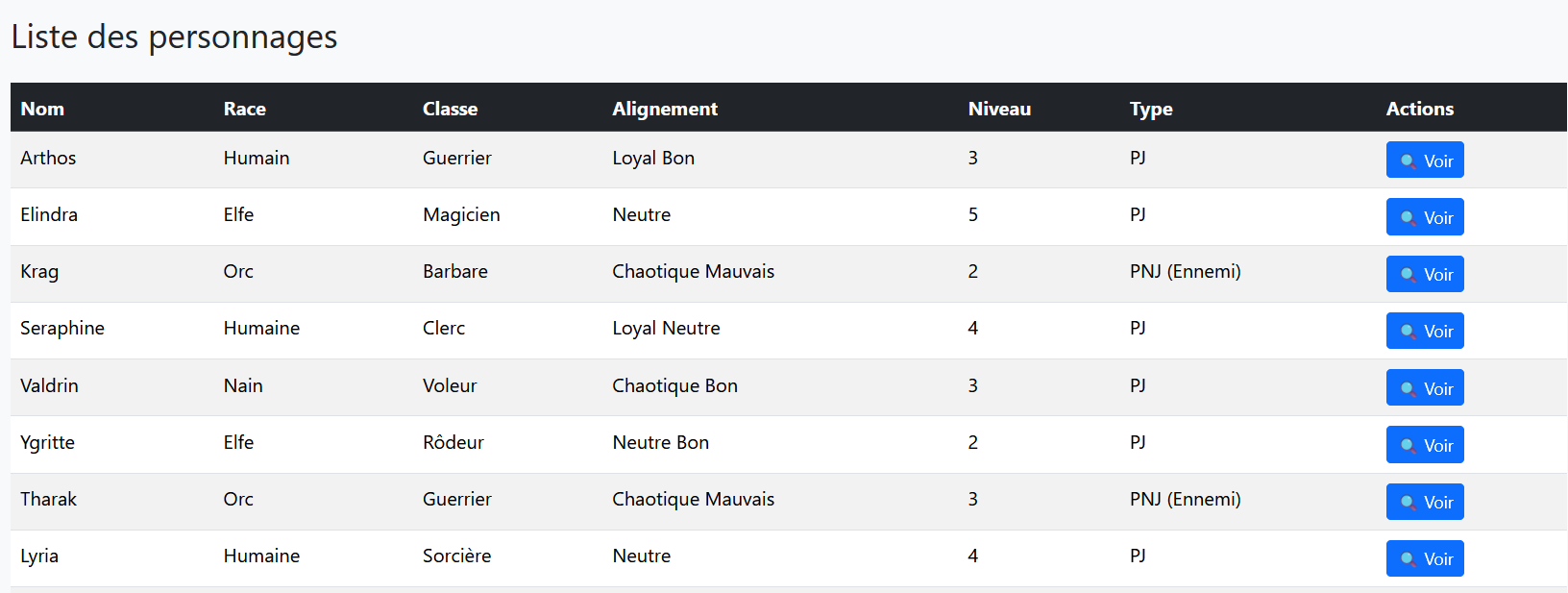Click Chaotique Bon alignment for Valdrin
The height and width of the screenshot is (593, 1568).
674,385
